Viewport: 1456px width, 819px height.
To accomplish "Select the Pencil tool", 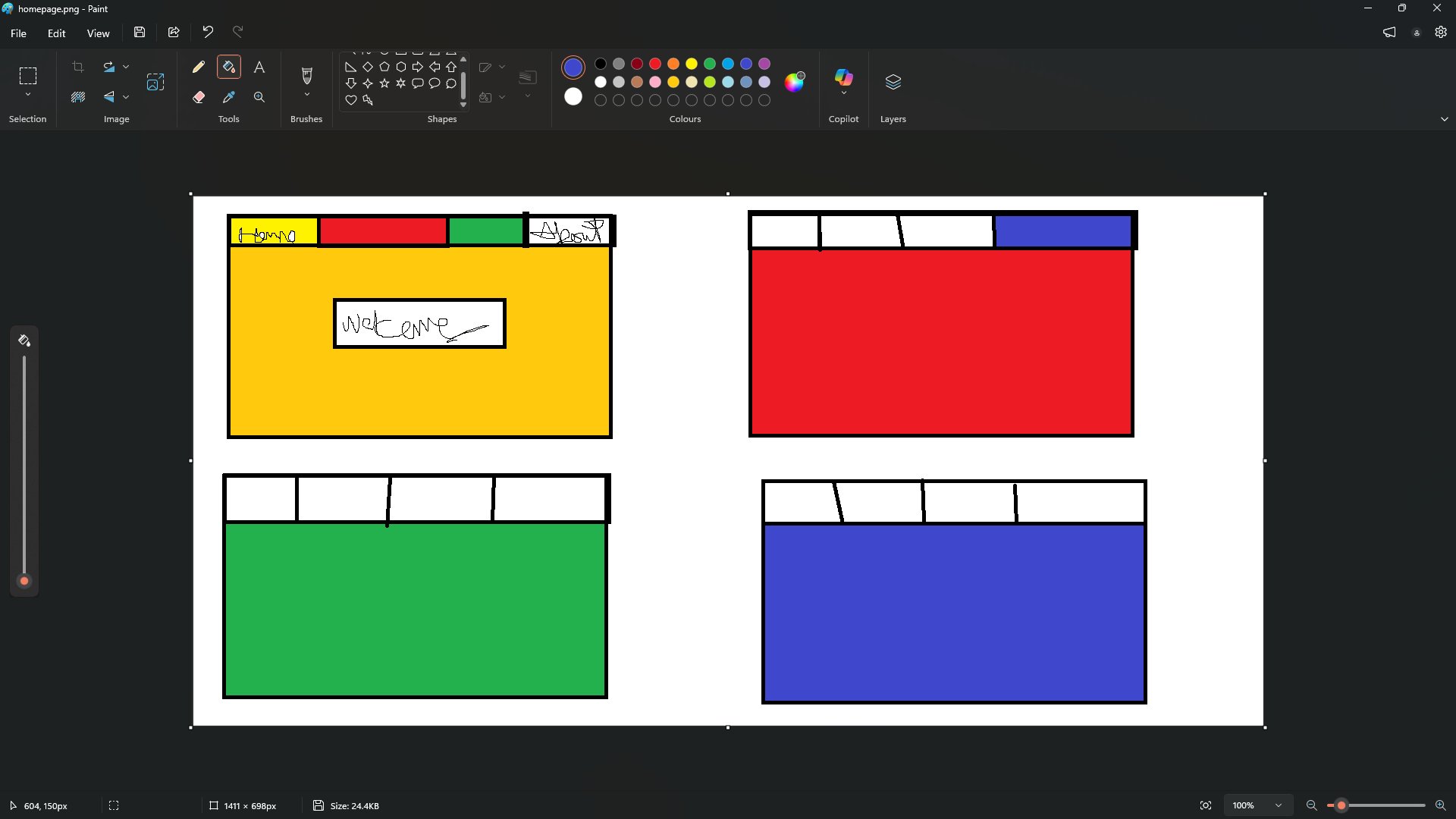I will click(199, 67).
